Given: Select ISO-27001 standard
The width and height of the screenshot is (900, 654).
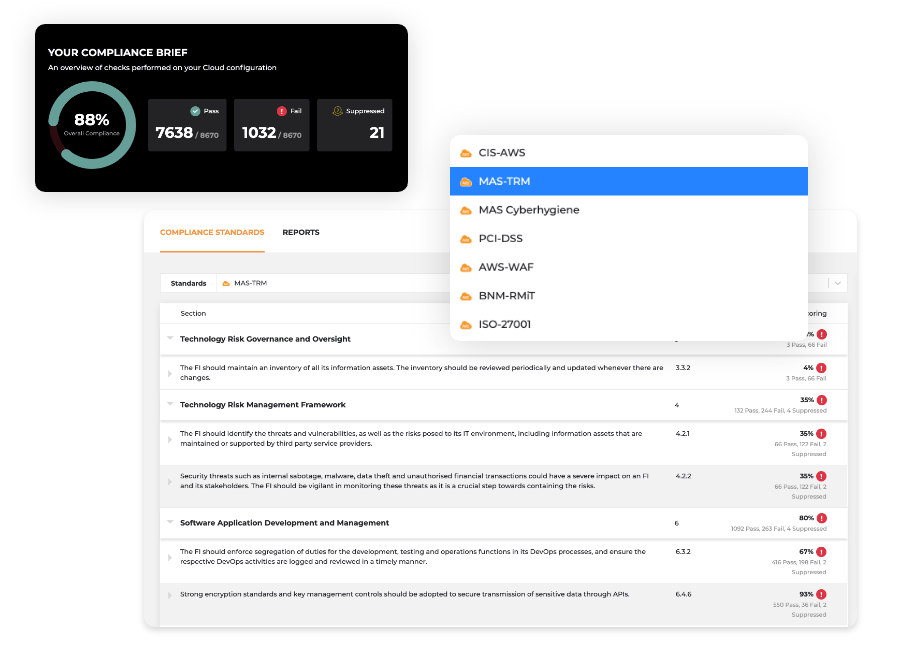Looking at the screenshot, I should (x=629, y=324).
